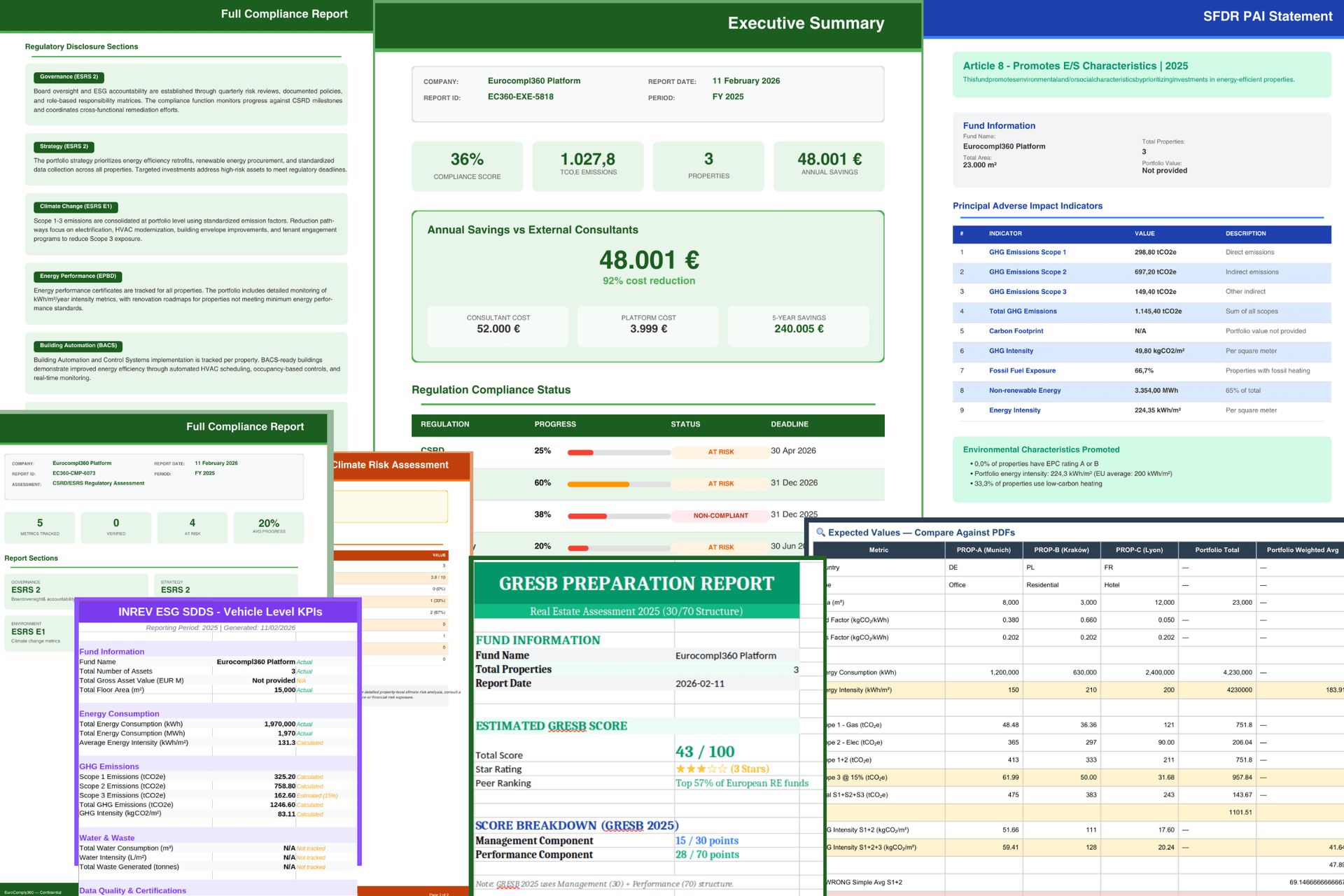Click the PROP-A (Munich) column header
1344x896 pixels.
(983, 550)
